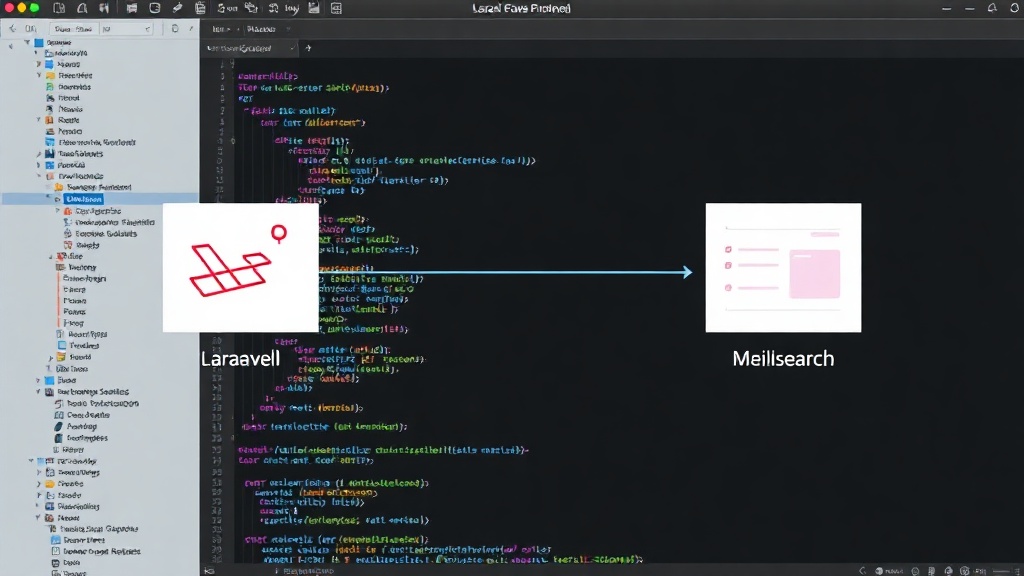Image resolution: width=1024 pixels, height=576 pixels.
Task: Click the second breadcrumb above the editor tabs
Action: click(261, 29)
